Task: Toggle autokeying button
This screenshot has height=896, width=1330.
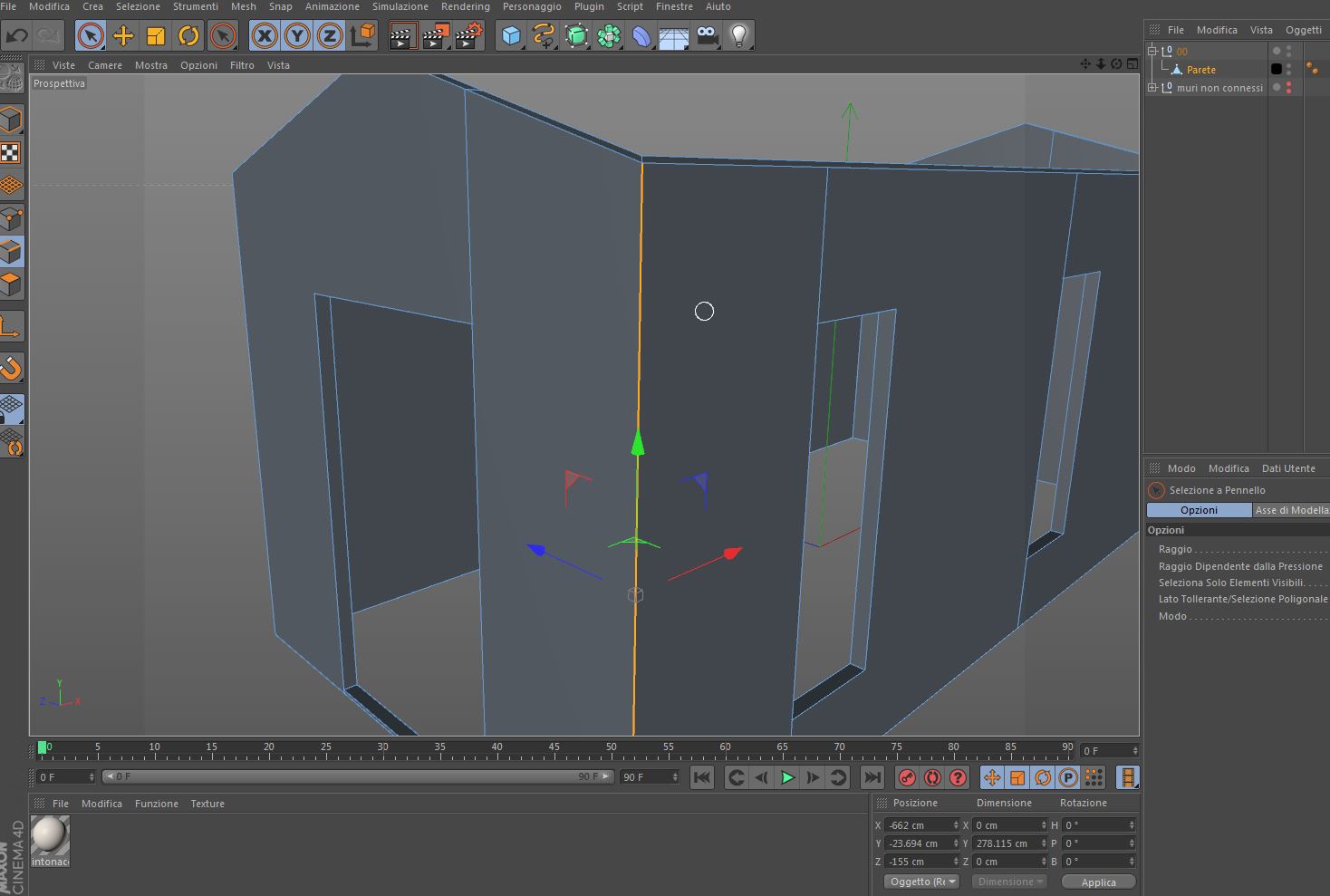Action: coord(932,777)
